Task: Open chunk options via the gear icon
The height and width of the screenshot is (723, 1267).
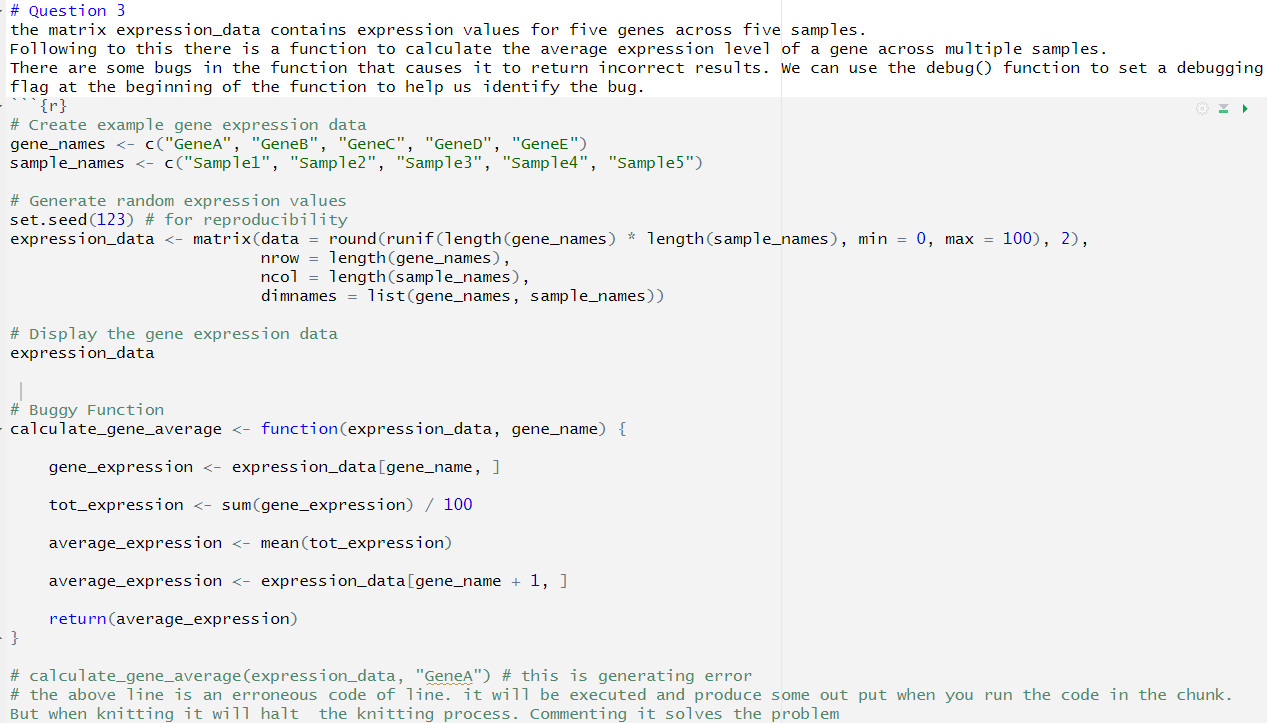Action: [1202, 108]
